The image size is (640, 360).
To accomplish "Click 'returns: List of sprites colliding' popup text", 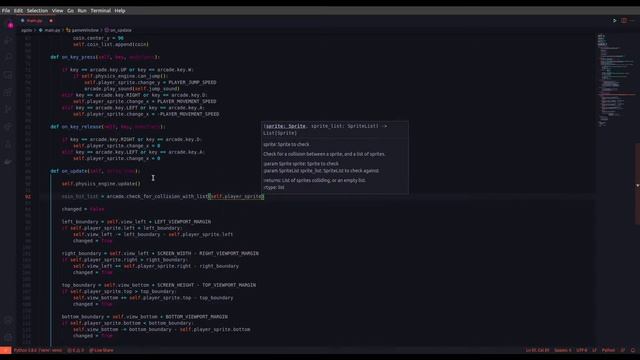I will pyautogui.click(x=315, y=180).
